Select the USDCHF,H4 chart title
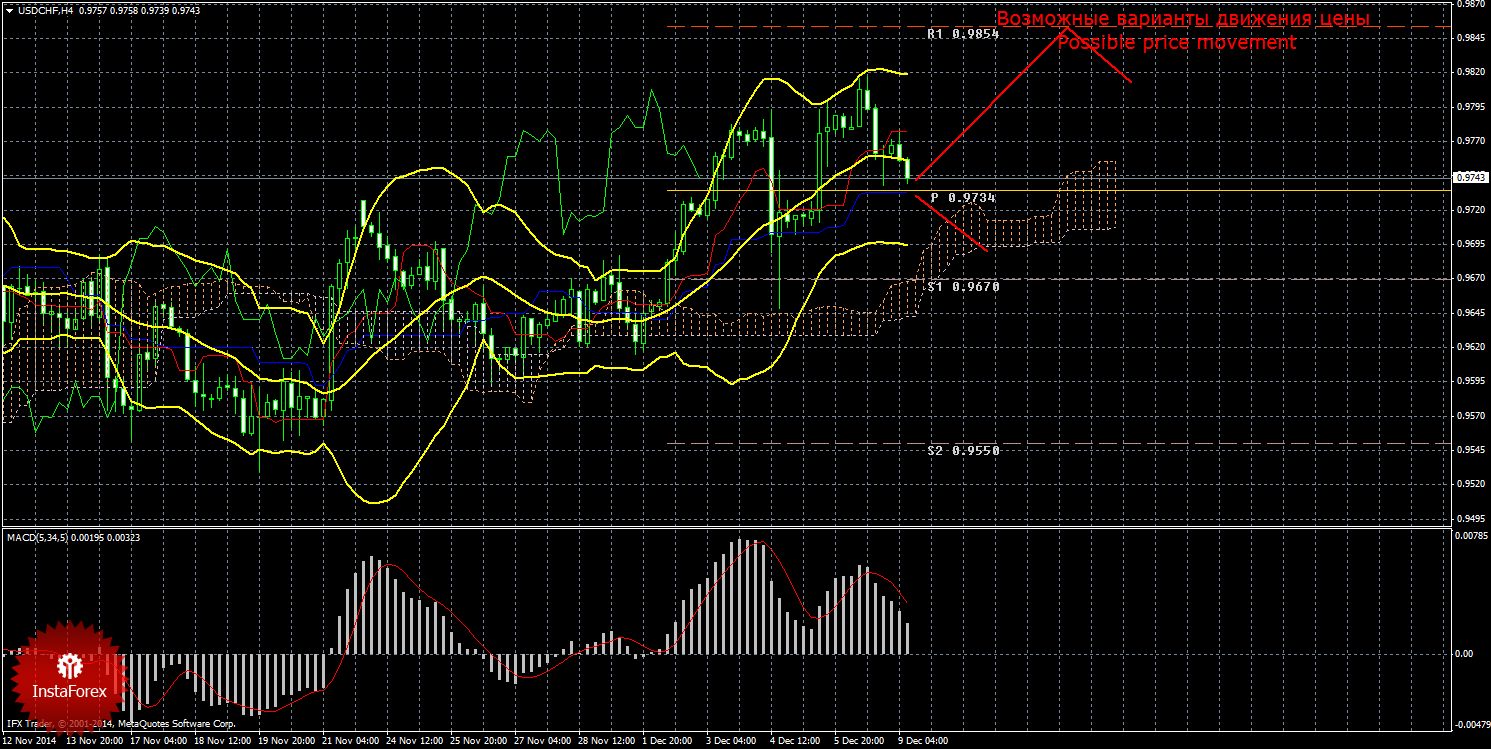The height and width of the screenshot is (749, 1491). 44,10
